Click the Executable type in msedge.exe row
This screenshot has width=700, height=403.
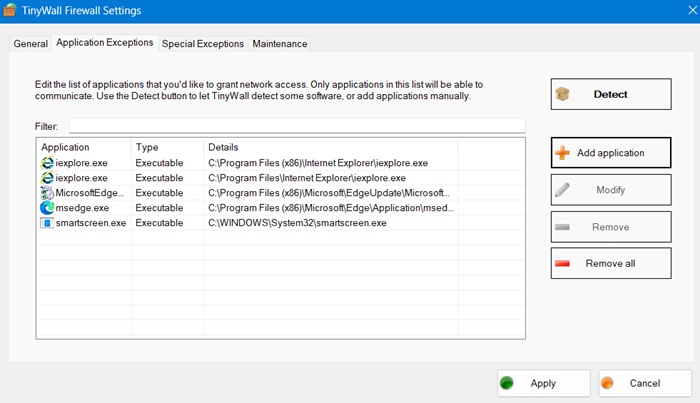coord(159,208)
